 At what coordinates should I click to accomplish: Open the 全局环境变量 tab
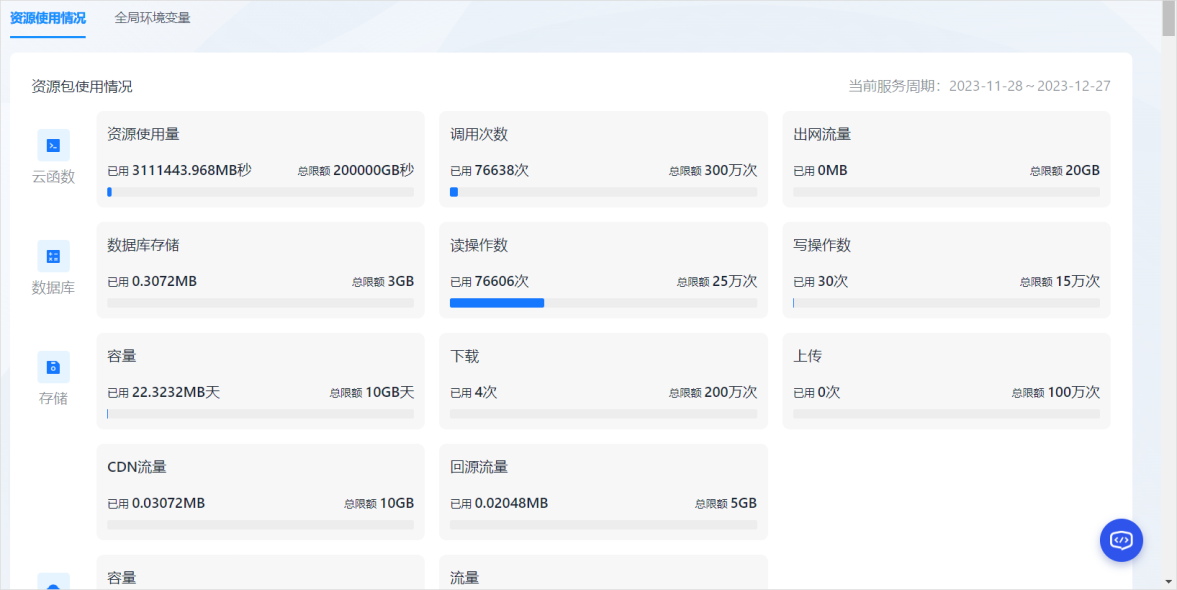(152, 17)
